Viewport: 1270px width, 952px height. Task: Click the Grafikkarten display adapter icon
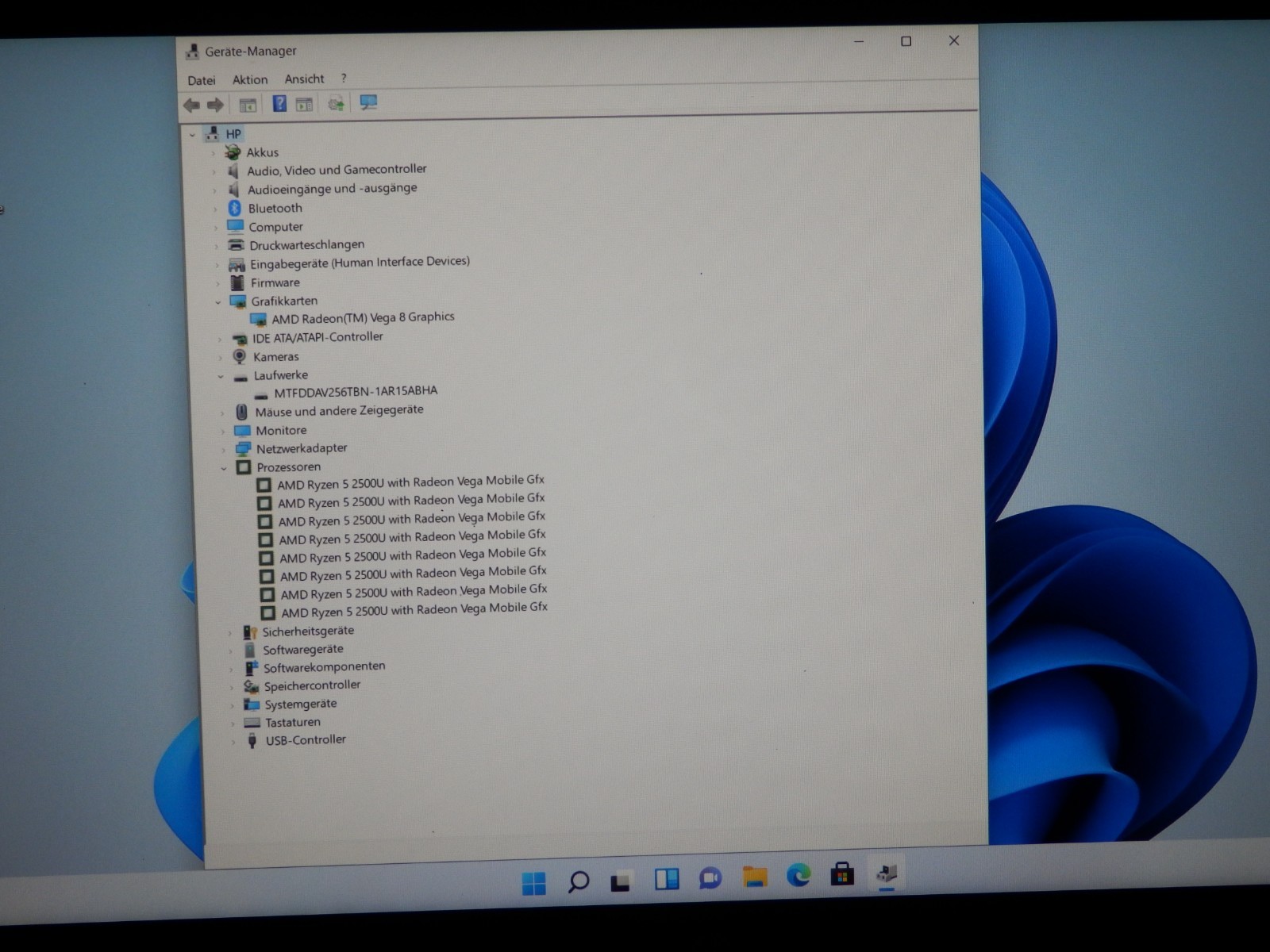237,301
